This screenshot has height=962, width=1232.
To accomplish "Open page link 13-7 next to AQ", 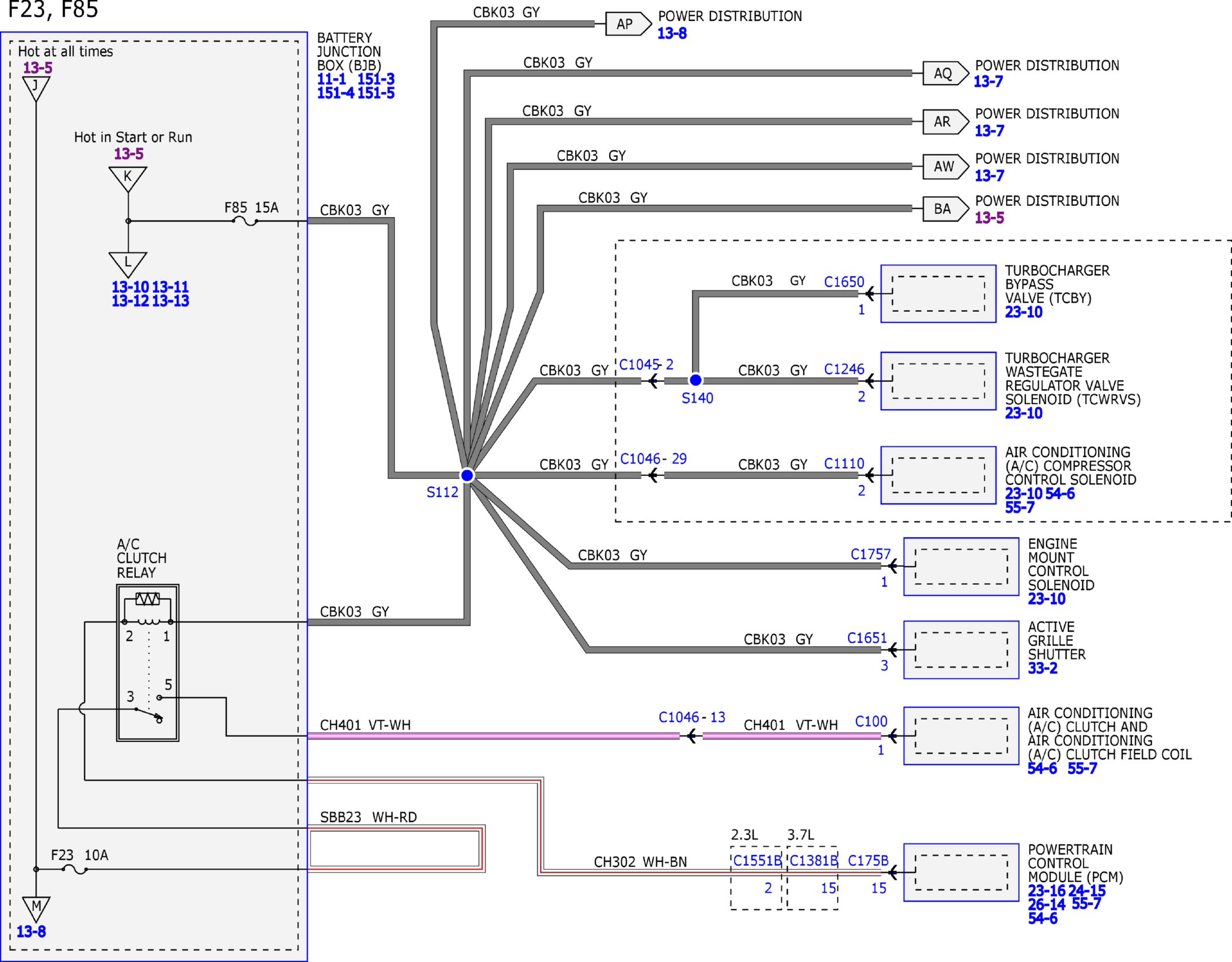I will click(988, 82).
